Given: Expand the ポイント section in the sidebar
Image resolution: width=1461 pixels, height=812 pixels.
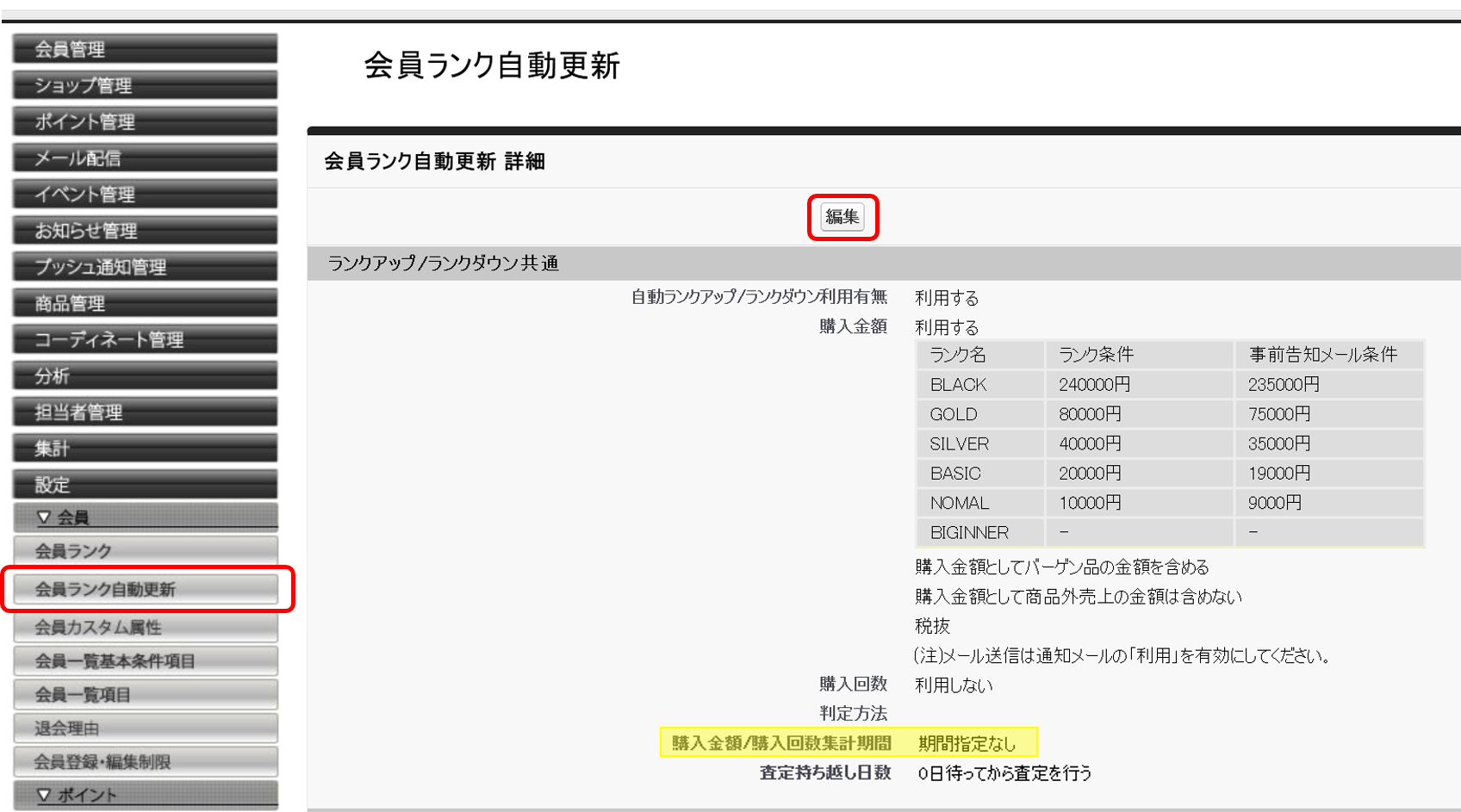Looking at the screenshot, I should (145, 794).
